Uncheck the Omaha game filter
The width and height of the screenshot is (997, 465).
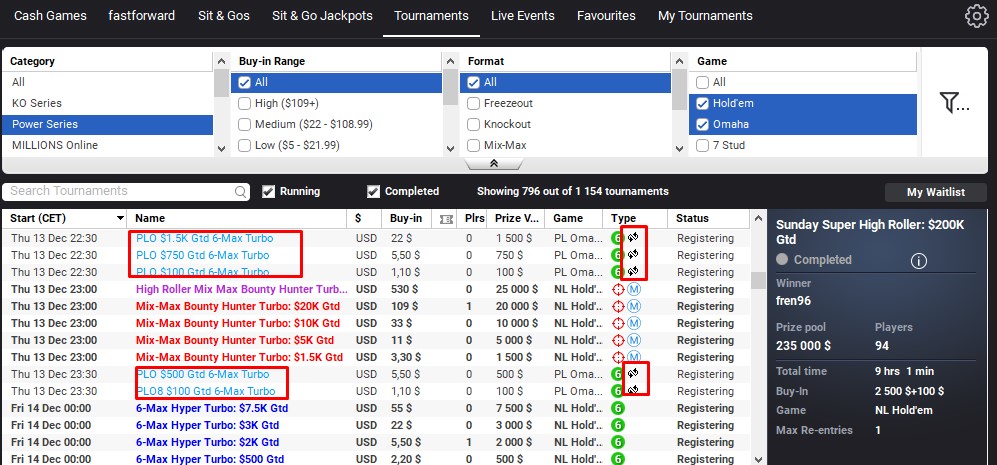[702, 124]
